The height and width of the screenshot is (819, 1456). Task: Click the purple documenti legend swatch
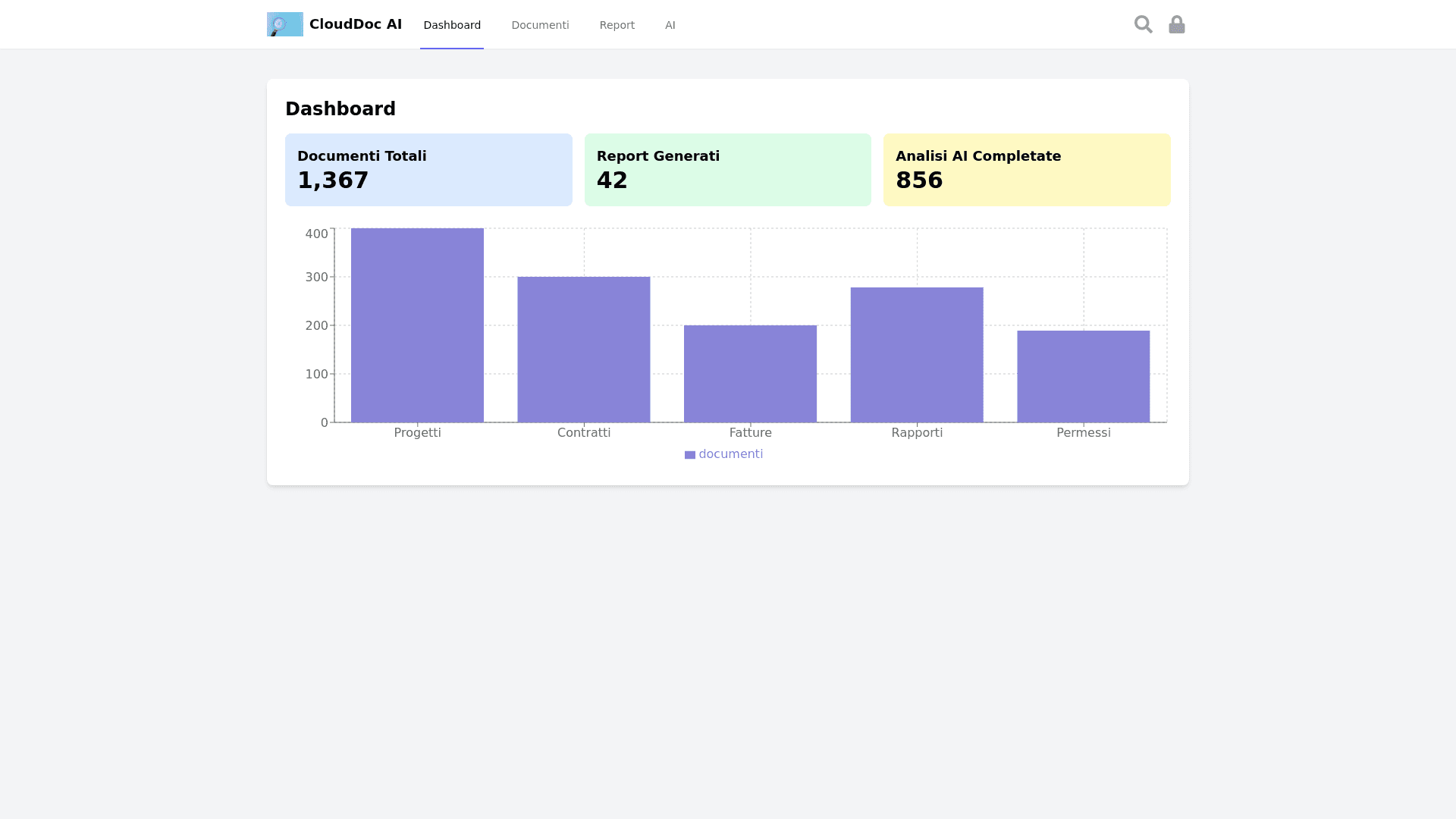[689, 455]
